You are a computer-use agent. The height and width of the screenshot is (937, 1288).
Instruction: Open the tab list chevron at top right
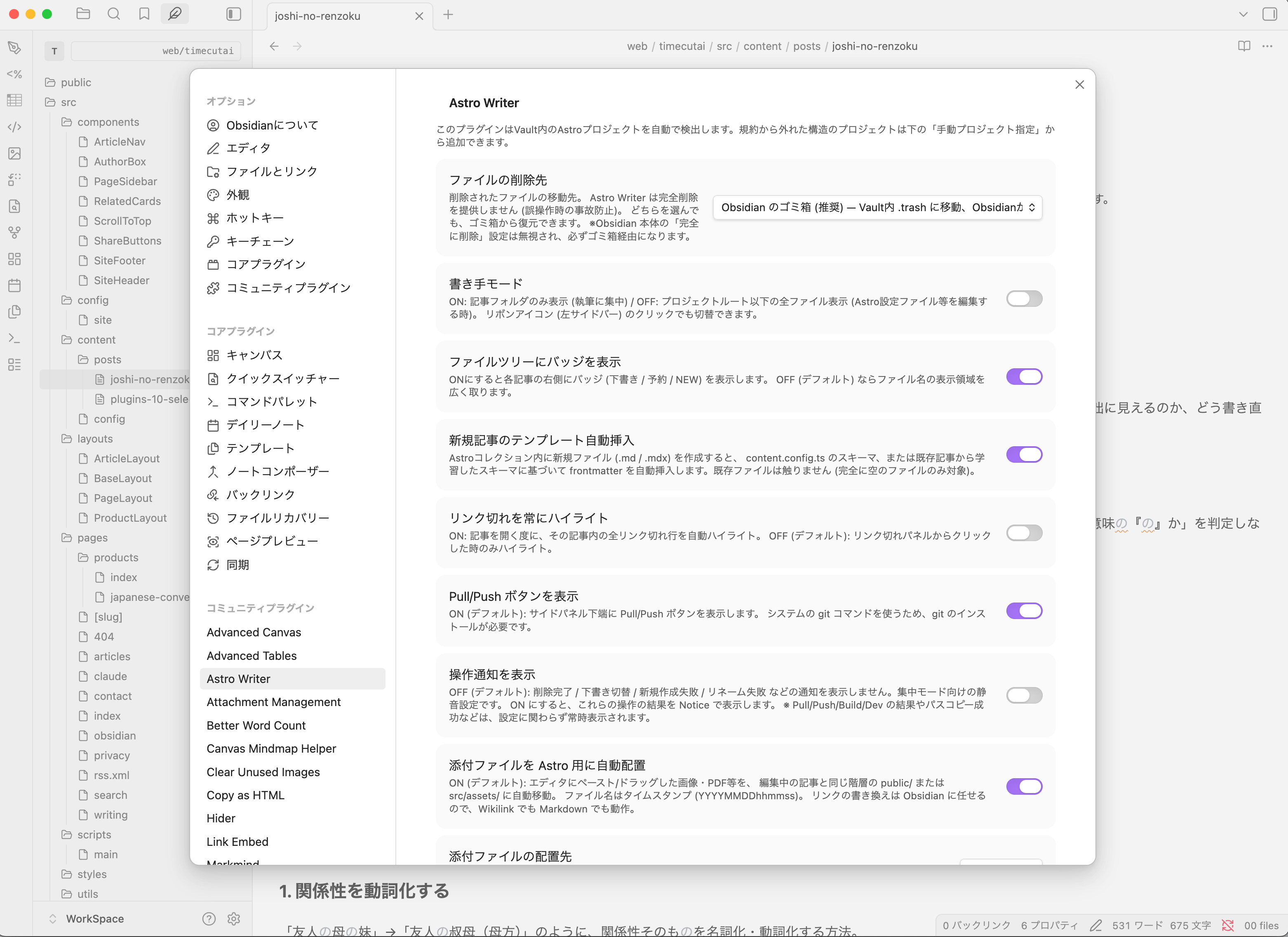pyautogui.click(x=1243, y=14)
